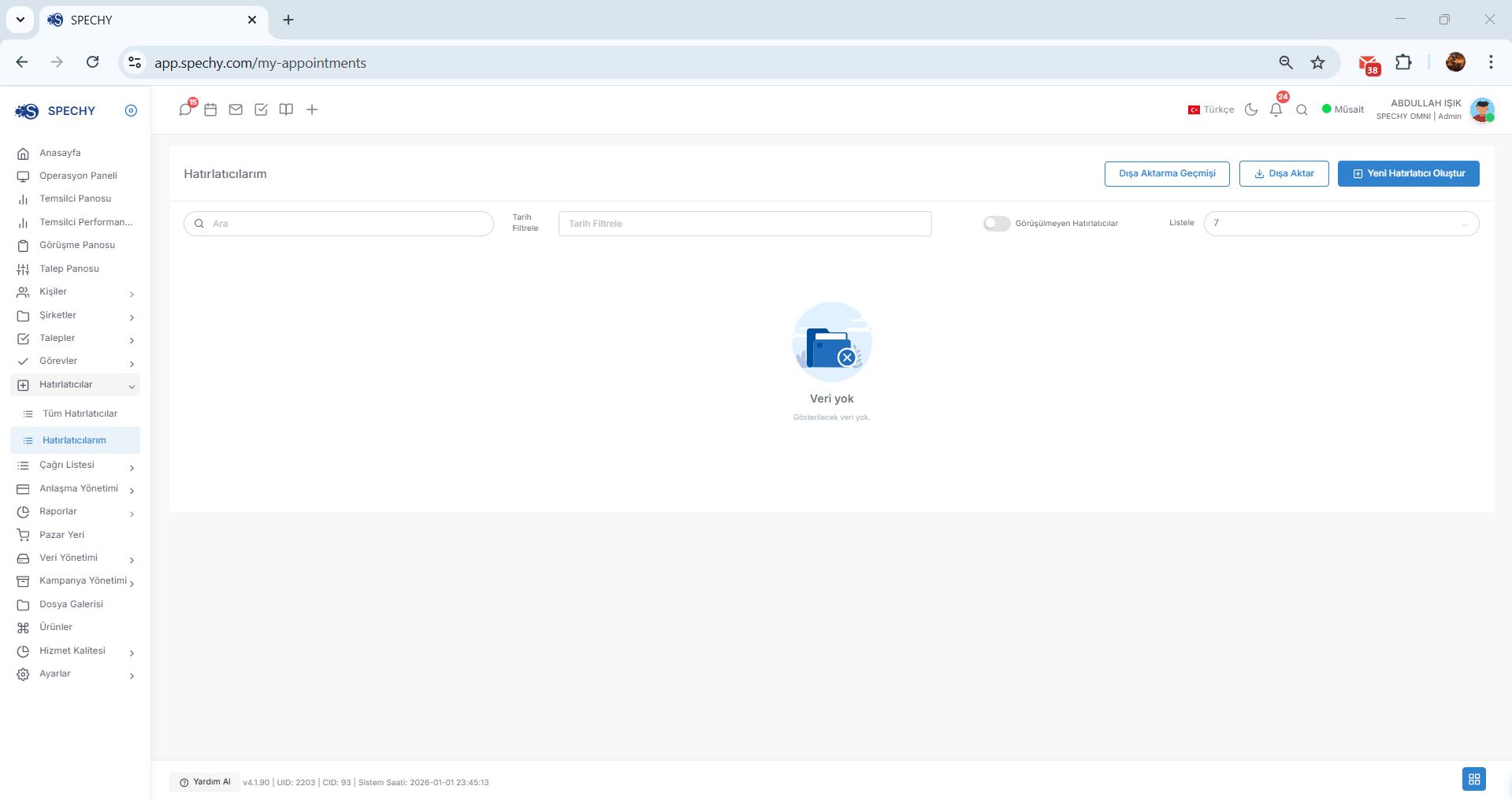The height and width of the screenshot is (801, 1512).
Task: Open the mail envelope icon in top toolbar
Action: pos(236,109)
